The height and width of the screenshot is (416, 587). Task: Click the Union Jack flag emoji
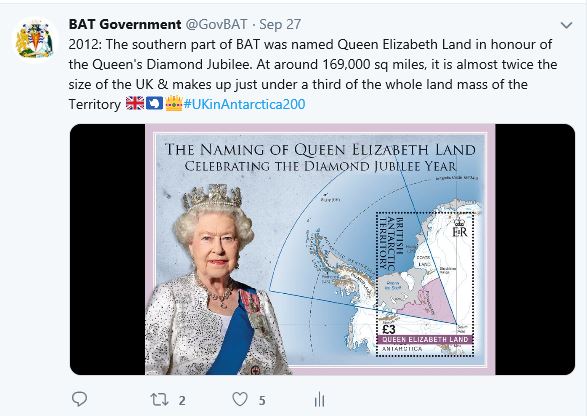(135, 103)
